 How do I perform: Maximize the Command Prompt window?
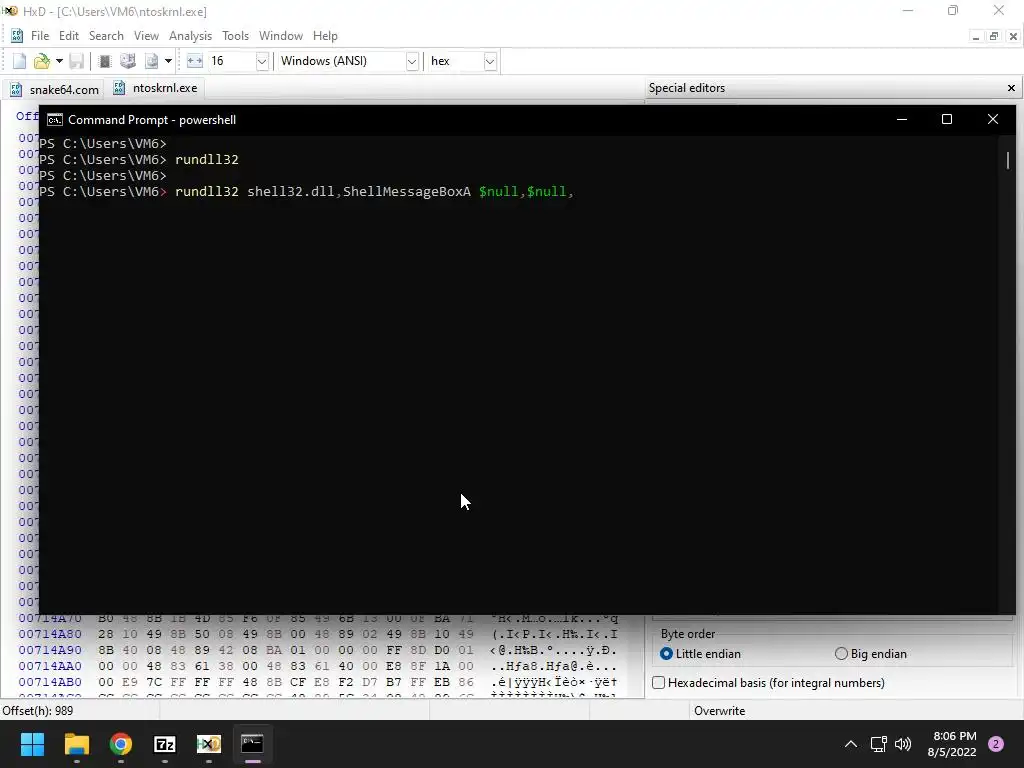947,120
